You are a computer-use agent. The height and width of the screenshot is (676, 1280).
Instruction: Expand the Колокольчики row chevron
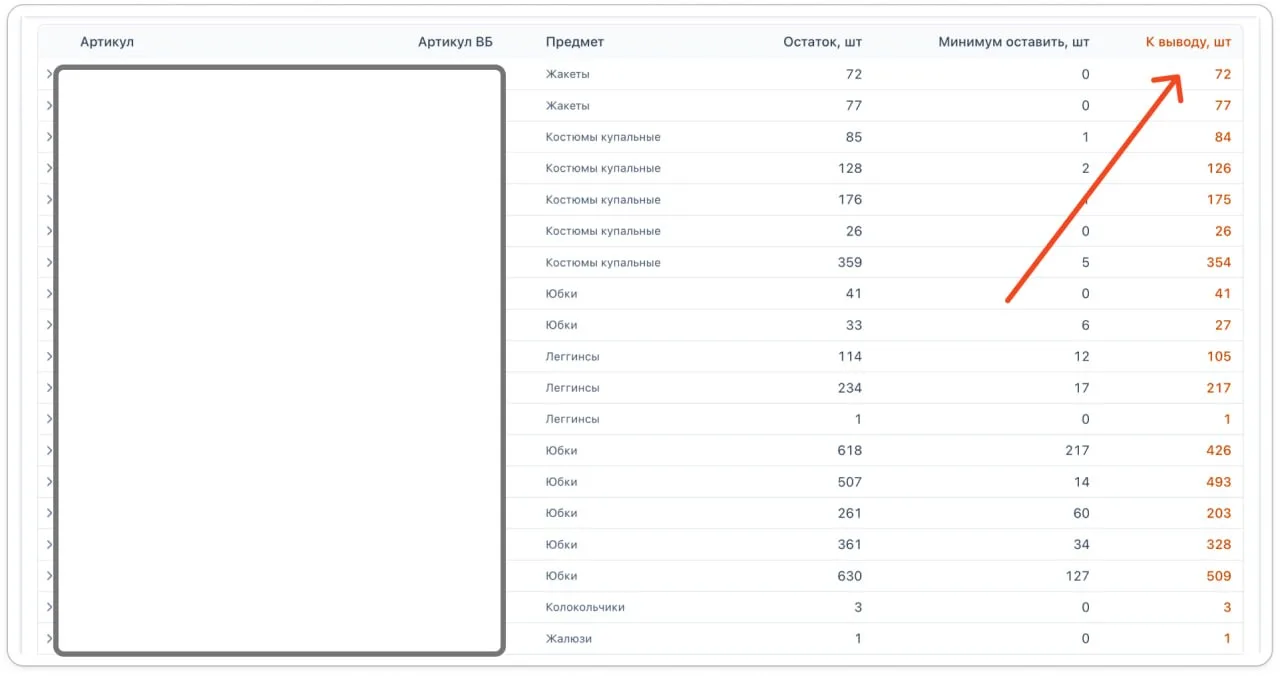point(49,607)
